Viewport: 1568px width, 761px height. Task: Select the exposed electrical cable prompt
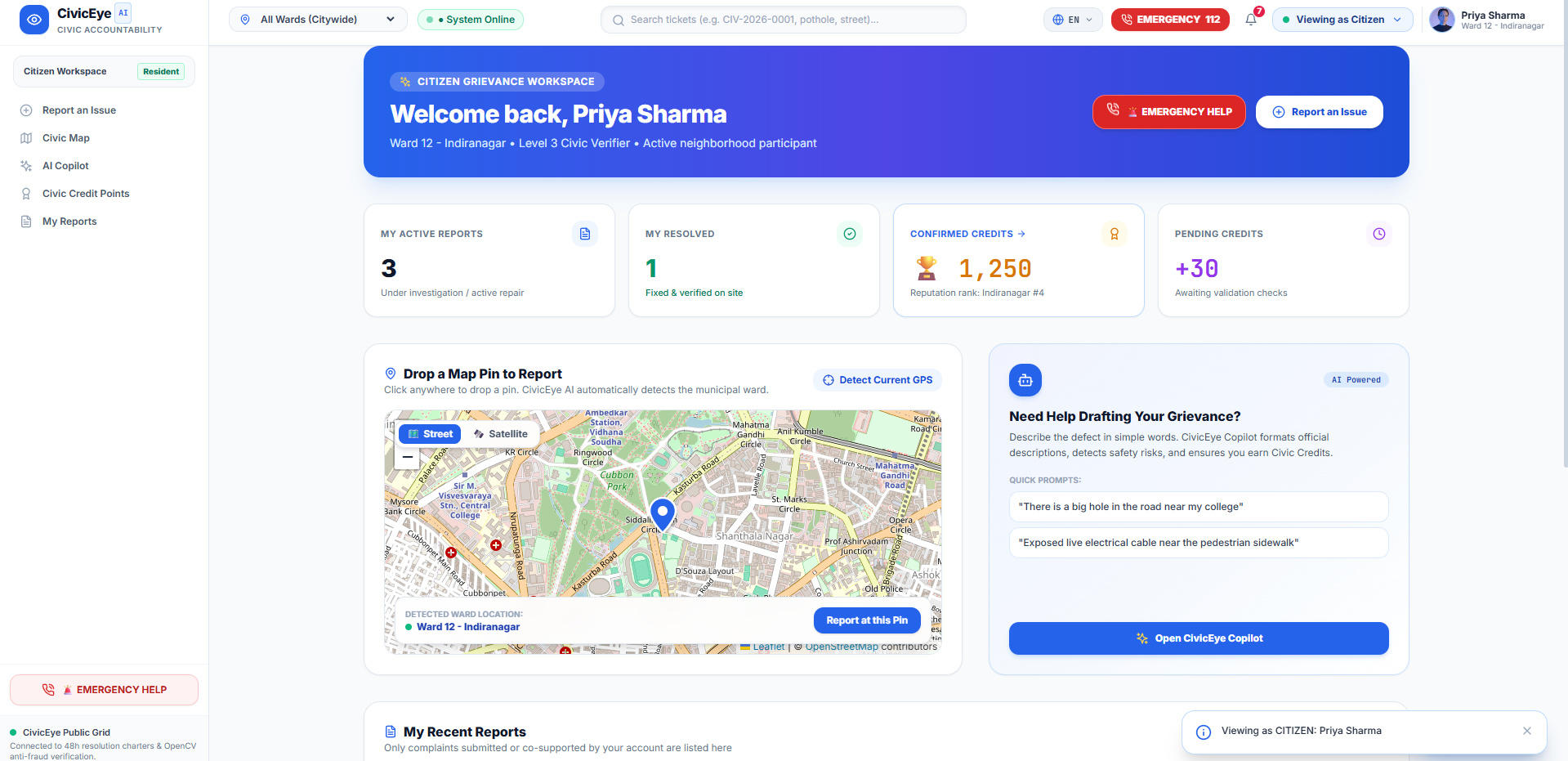tap(1199, 543)
